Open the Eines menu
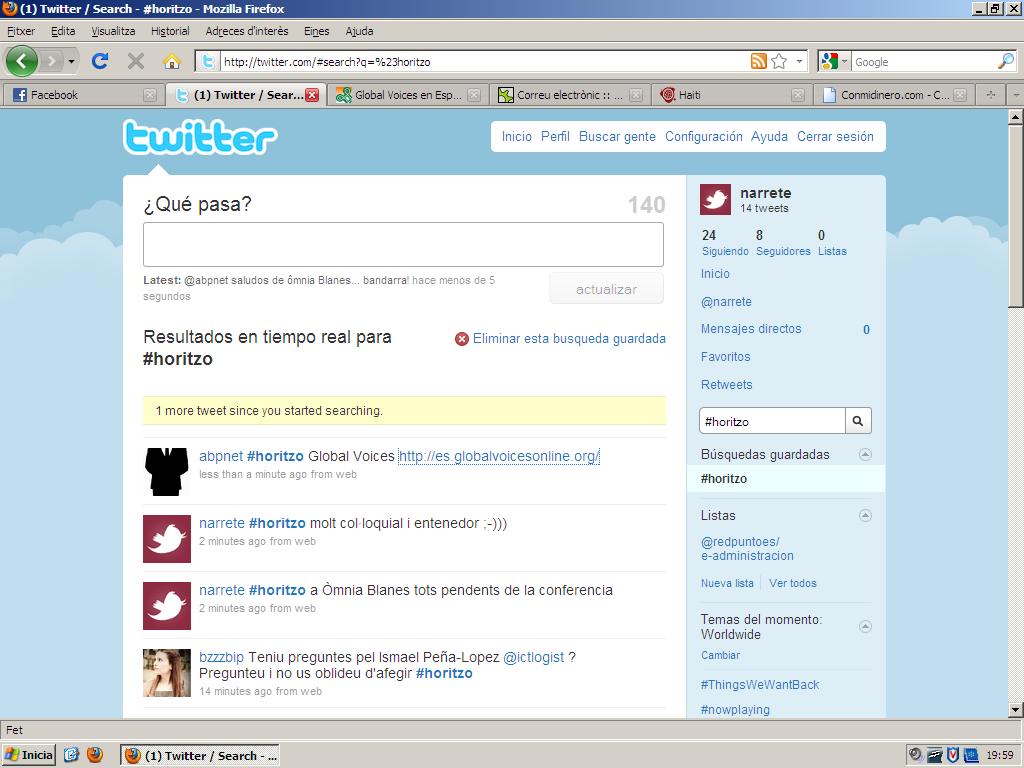This screenshot has width=1024, height=768. tap(317, 31)
